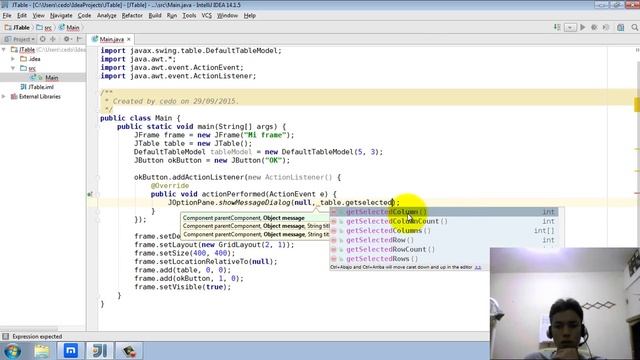Place cursor on frame.setVisible(true) line
640x360 pixels.
182,287
